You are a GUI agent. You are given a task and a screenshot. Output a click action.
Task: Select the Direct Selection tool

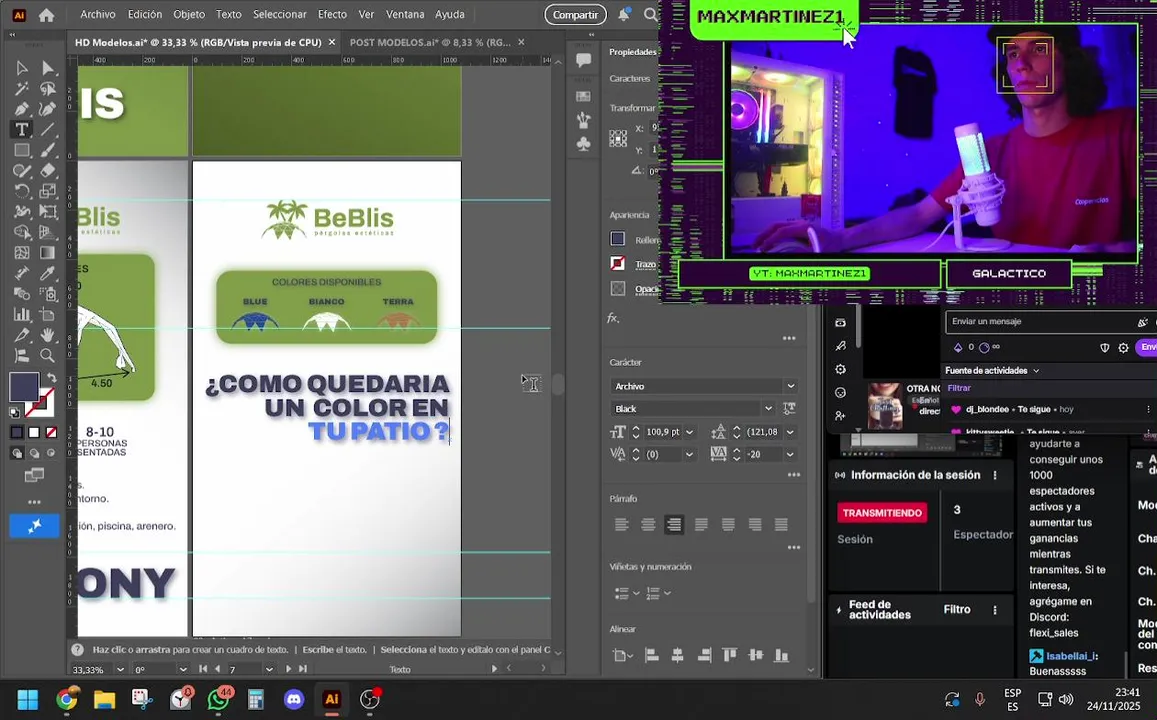coord(47,68)
